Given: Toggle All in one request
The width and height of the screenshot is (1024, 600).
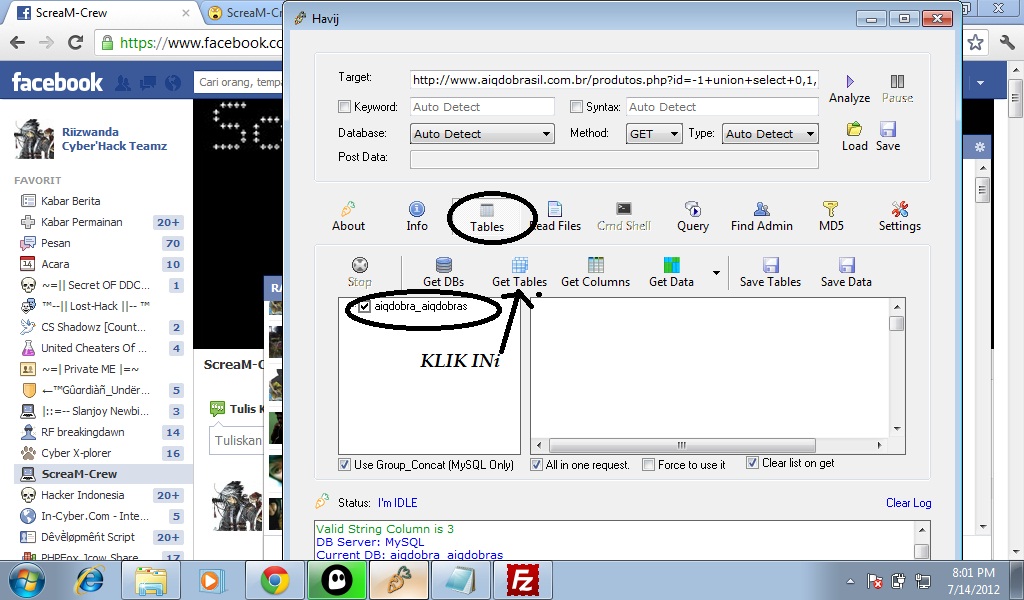Looking at the screenshot, I should [536, 465].
